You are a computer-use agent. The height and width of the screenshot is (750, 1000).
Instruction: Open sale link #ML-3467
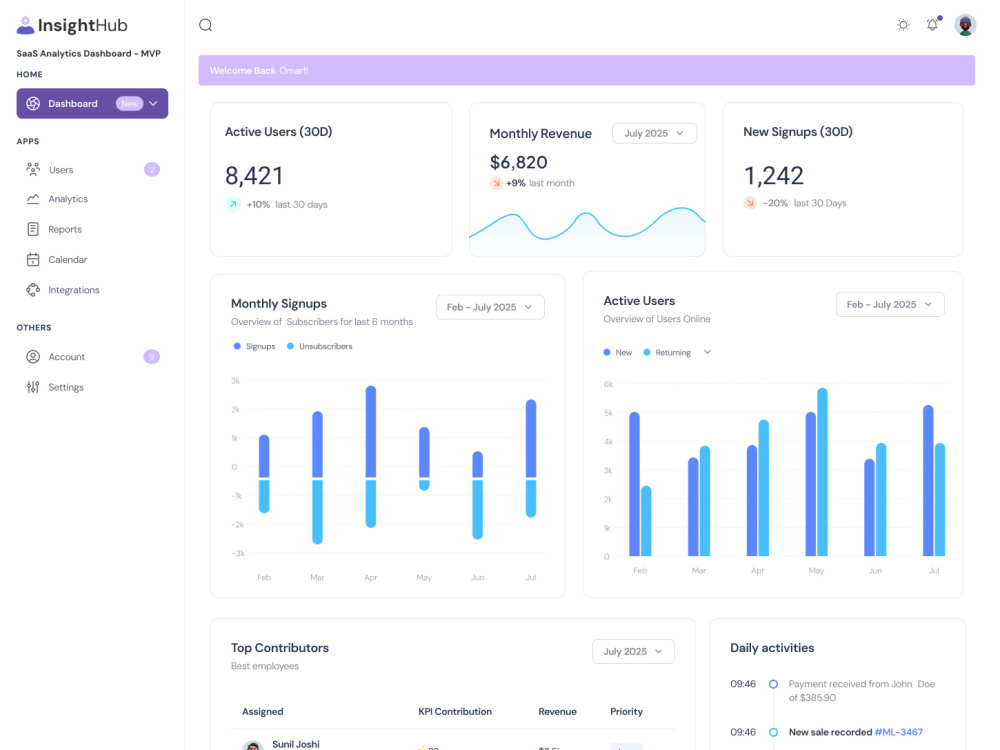(x=899, y=732)
